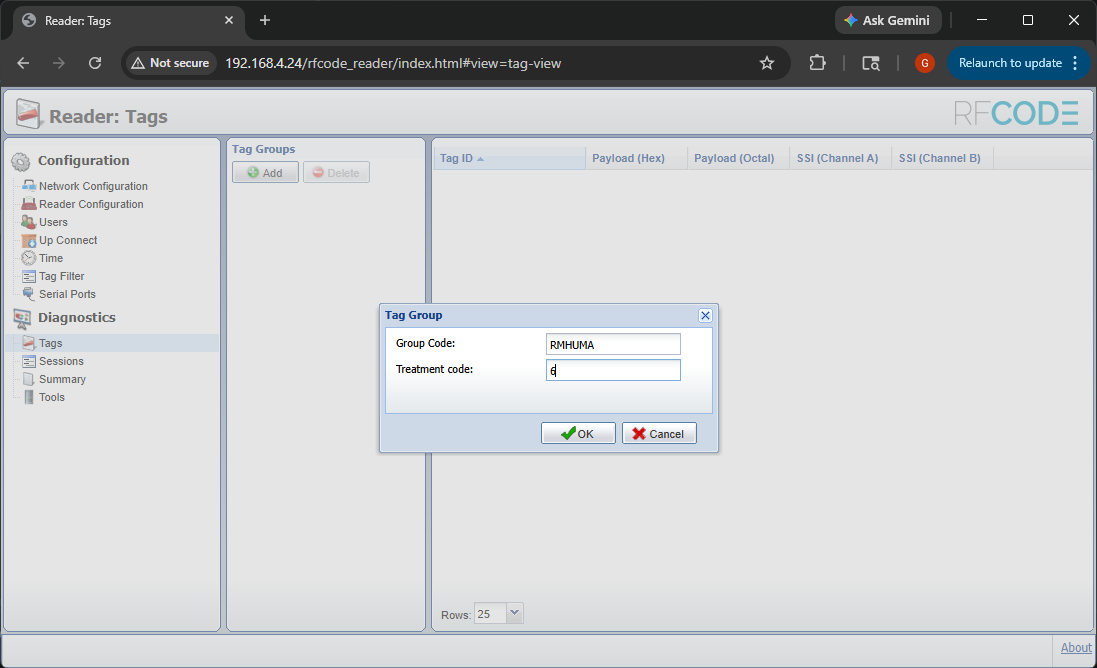Viewport: 1097px width, 668px height.
Task: Click the Summary icon in sidebar
Action: [29, 379]
